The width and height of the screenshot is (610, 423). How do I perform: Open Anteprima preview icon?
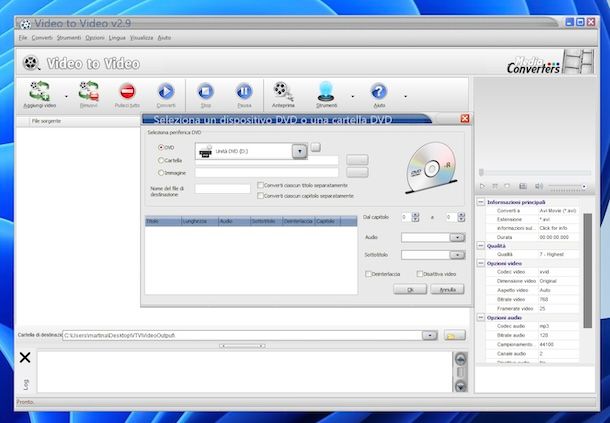click(283, 91)
